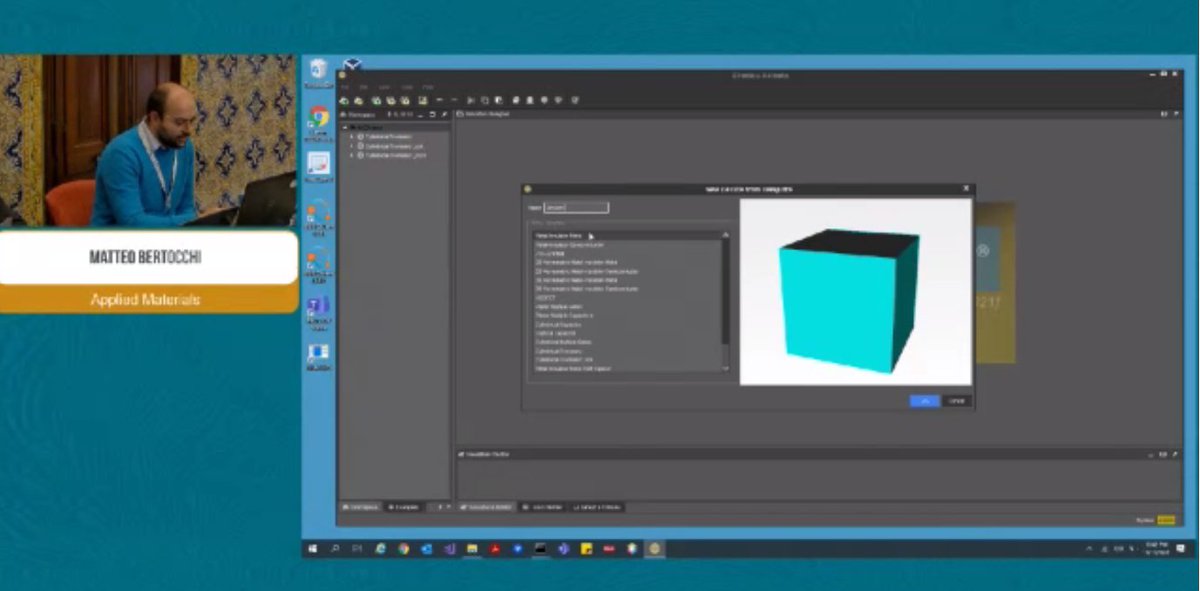Open Task View from the taskbar

[358, 549]
